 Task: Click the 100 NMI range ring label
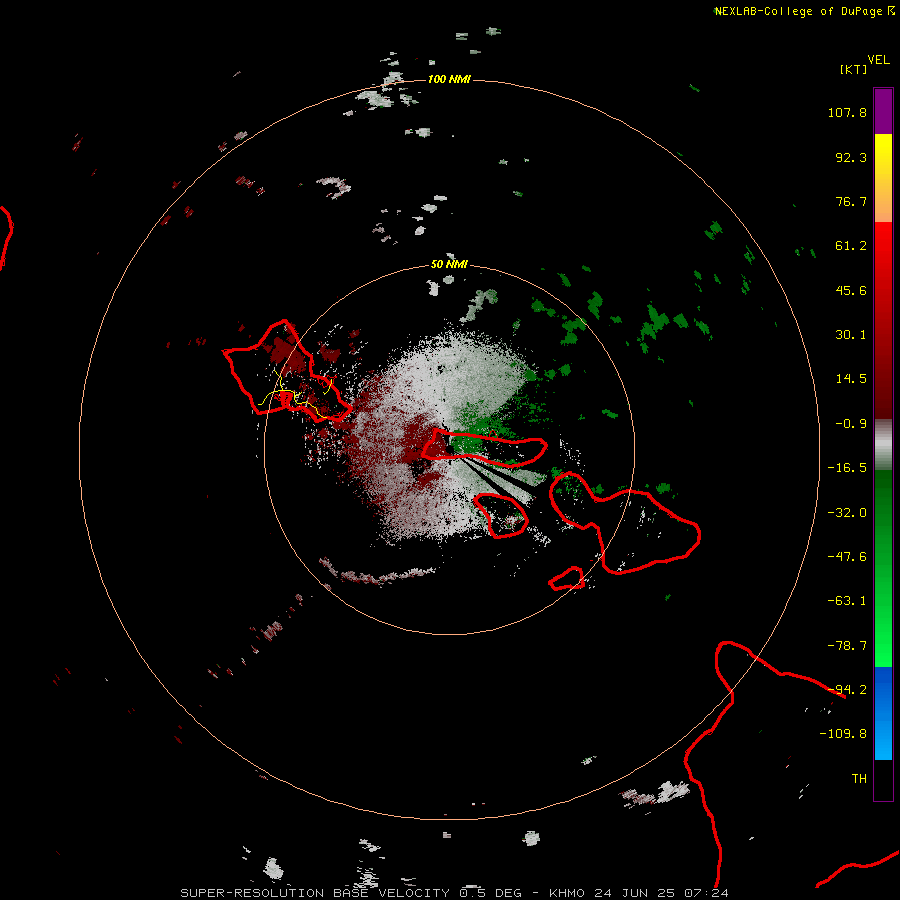pyautogui.click(x=449, y=79)
